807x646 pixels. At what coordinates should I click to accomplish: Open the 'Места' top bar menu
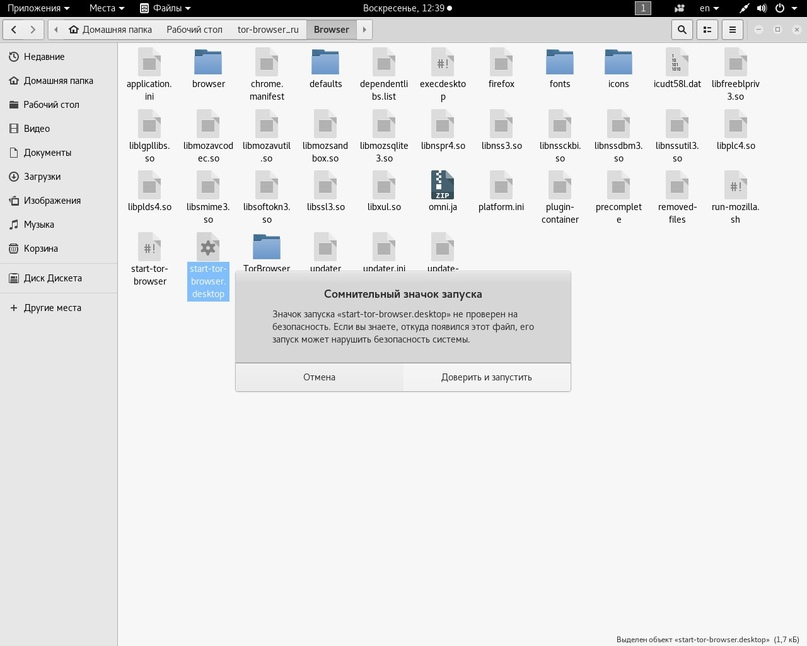[107, 8]
